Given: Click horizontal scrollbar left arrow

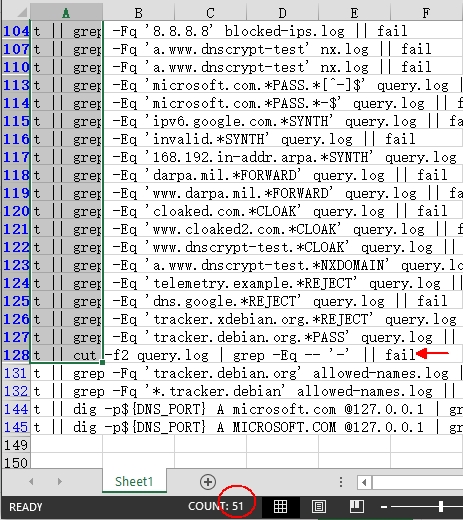Looking at the screenshot, I should click(x=364, y=482).
